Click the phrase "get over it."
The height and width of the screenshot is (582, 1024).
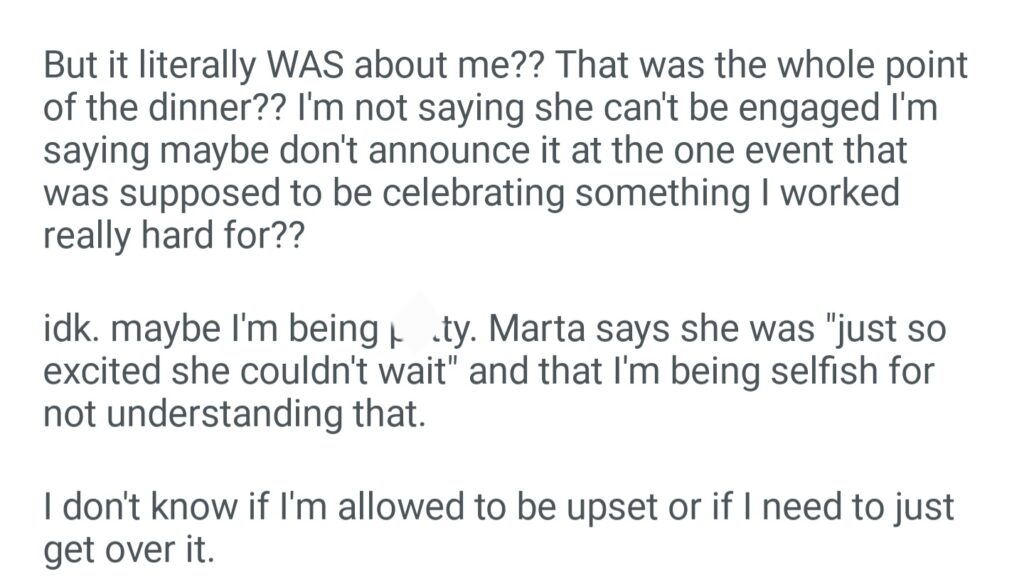pos(129,548)
